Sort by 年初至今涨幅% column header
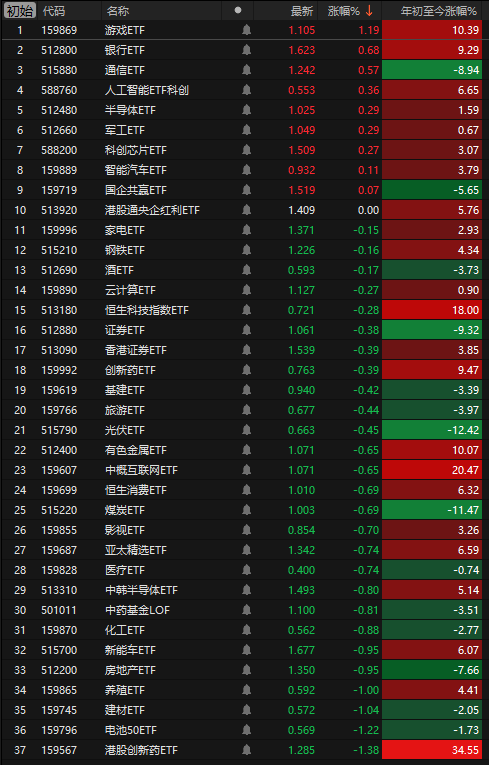The width and height of the screenshot is (489, 765). [438, 11]
